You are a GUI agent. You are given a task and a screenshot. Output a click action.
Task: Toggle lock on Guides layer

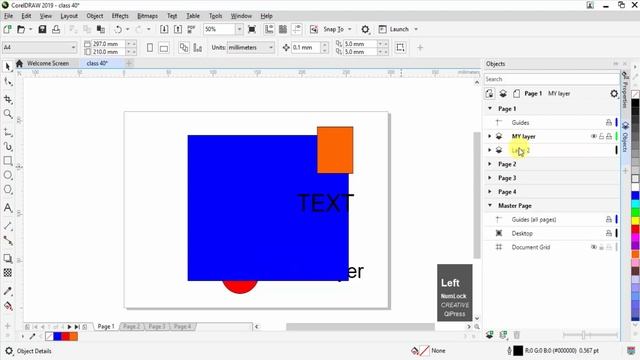(x=609, y=122)
